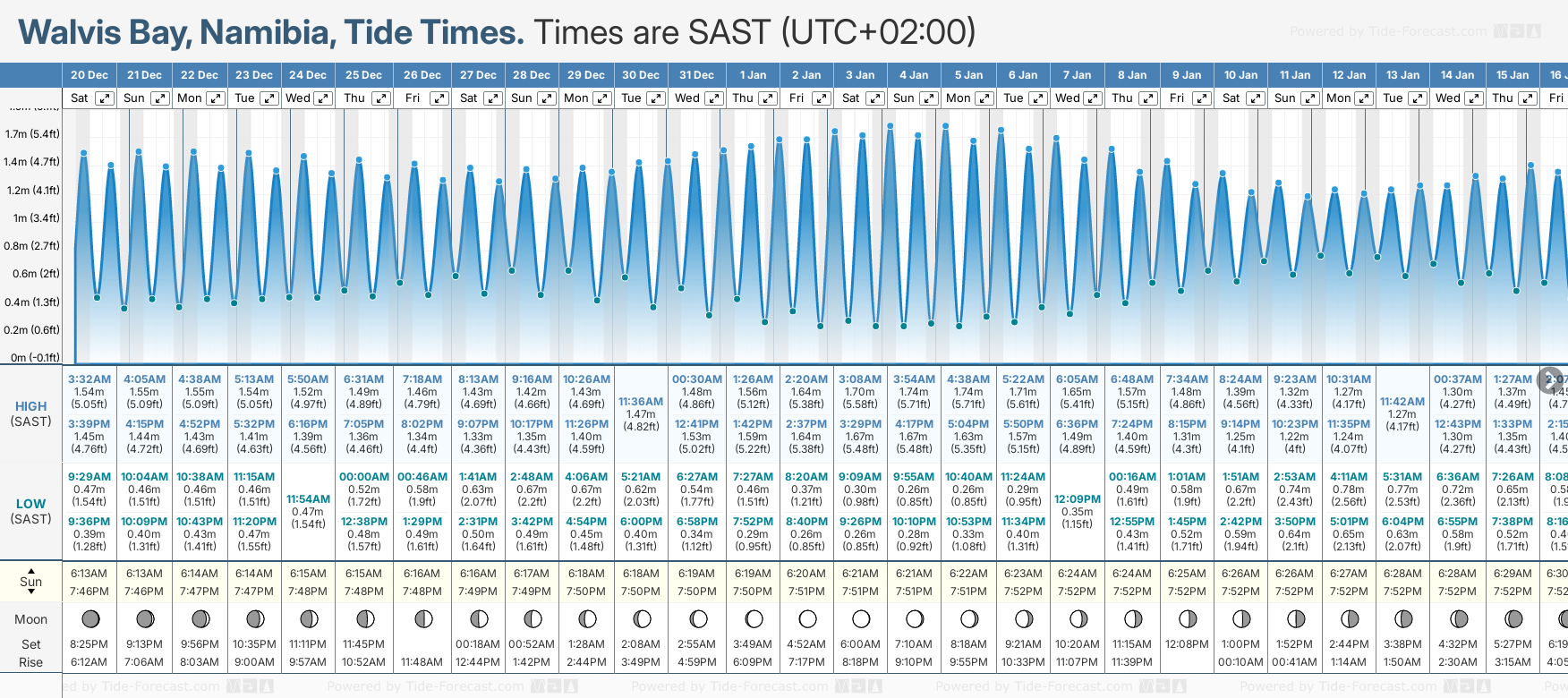
Task: Click the HIGH (SAST) row label
Action: [31, 413]
